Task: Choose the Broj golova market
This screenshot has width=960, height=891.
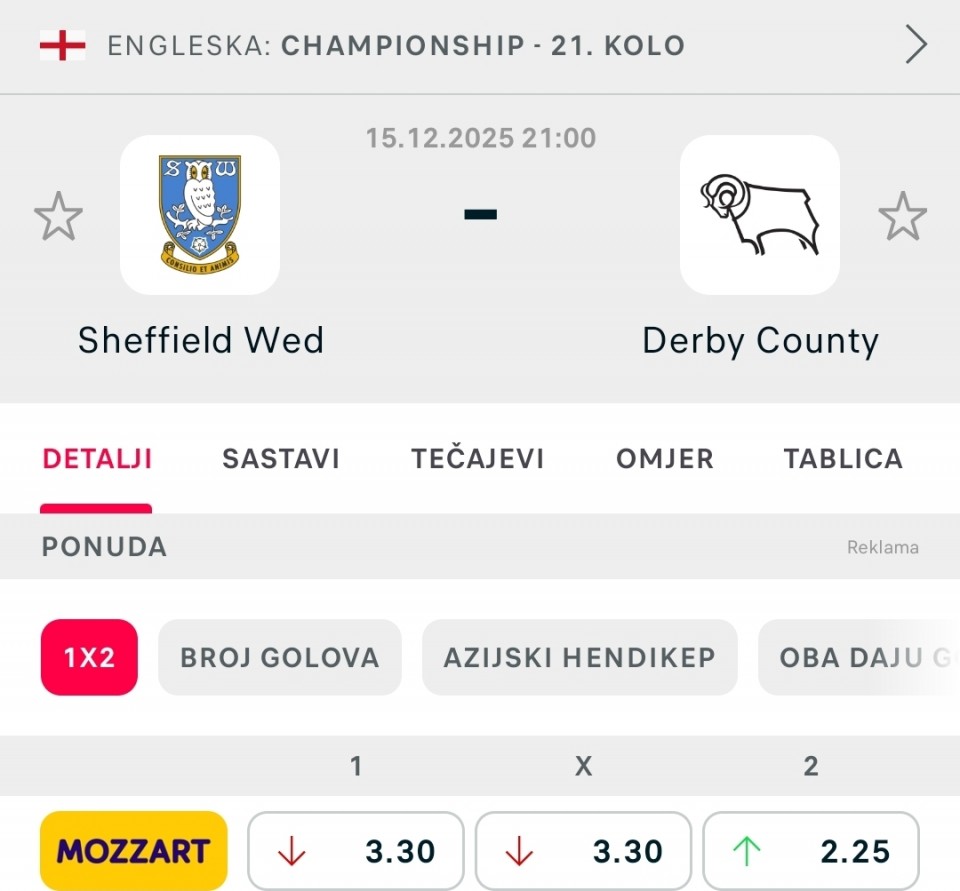Action: coord(280,657)
